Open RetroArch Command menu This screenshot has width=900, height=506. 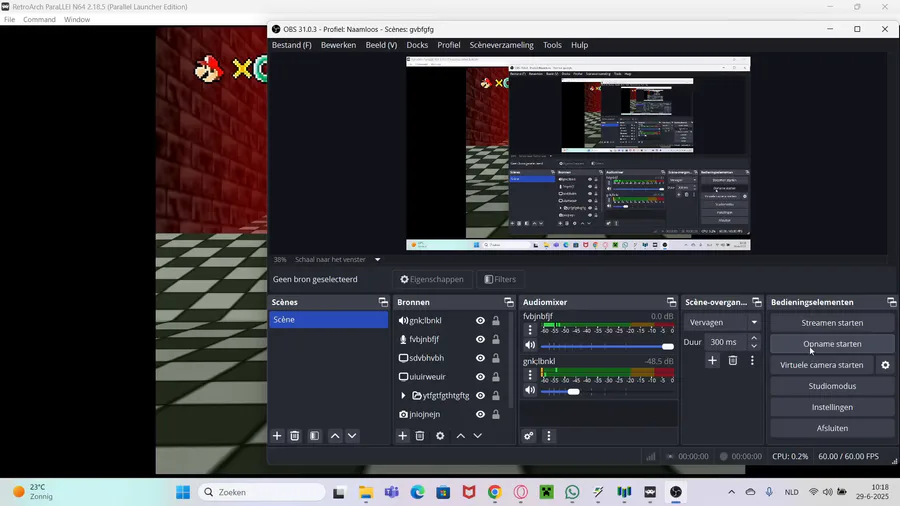tap(39, 20)
